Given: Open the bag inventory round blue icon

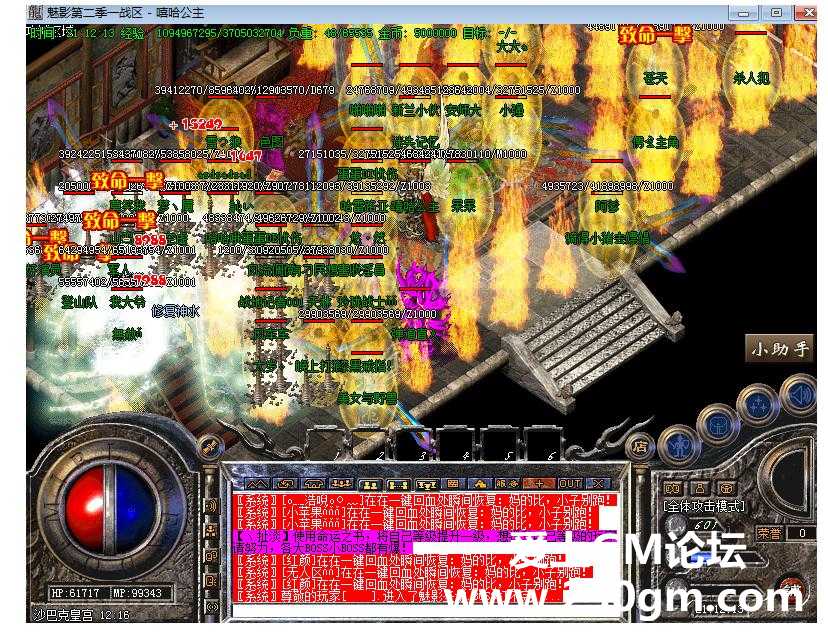Looking at the screenshot, I should (x=719, y=424).
